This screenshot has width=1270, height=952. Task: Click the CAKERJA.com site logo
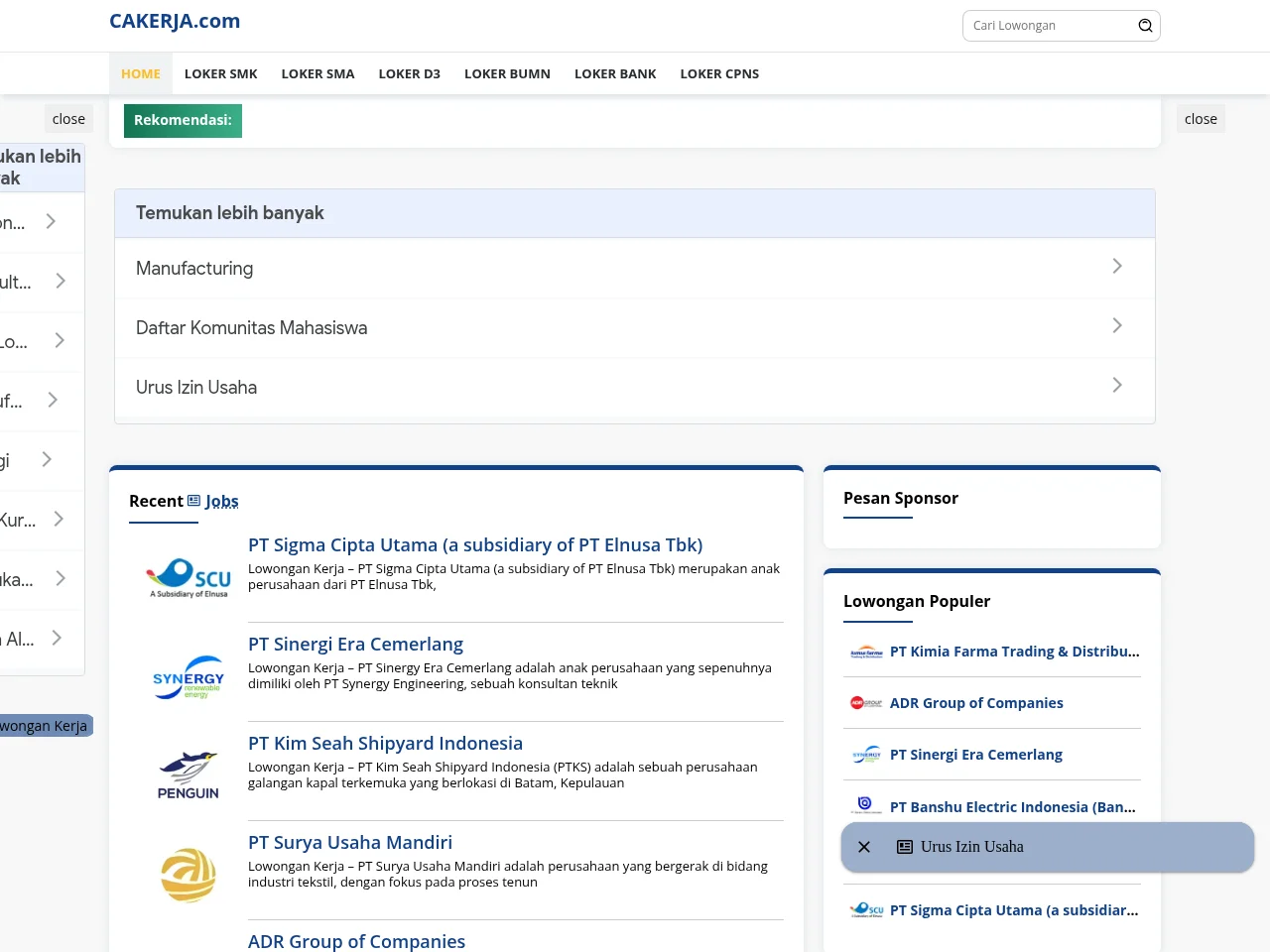tap(175, 21)
